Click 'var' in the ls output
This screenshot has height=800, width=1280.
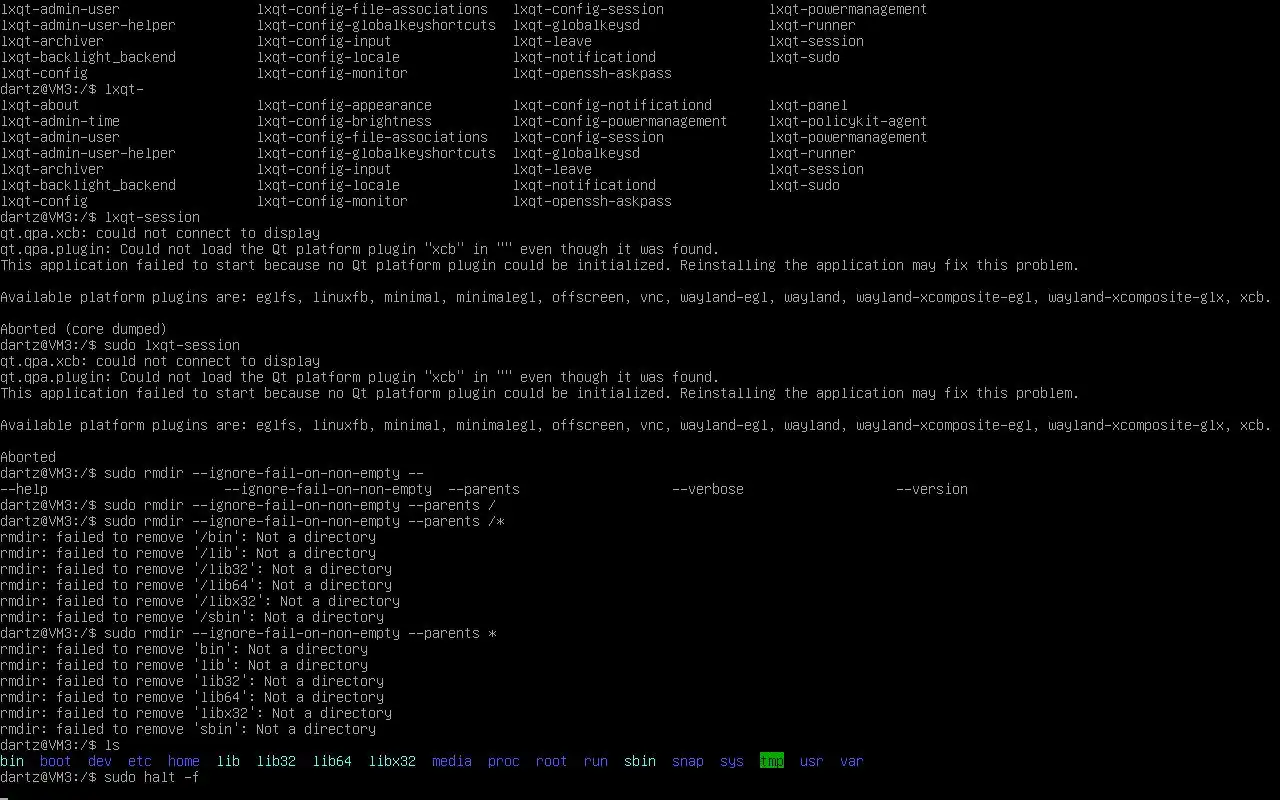click(x=852, y=761)
